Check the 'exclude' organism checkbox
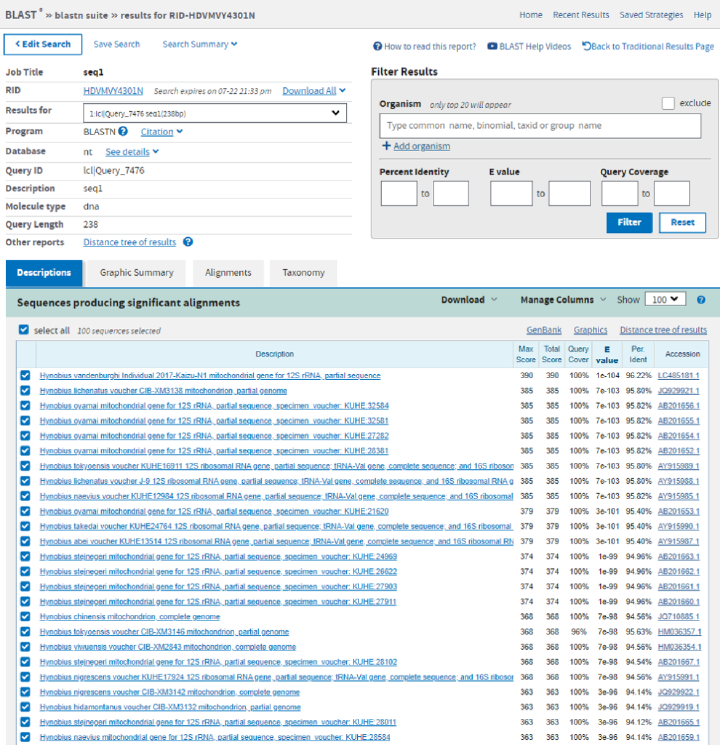 tap(668, 103)
